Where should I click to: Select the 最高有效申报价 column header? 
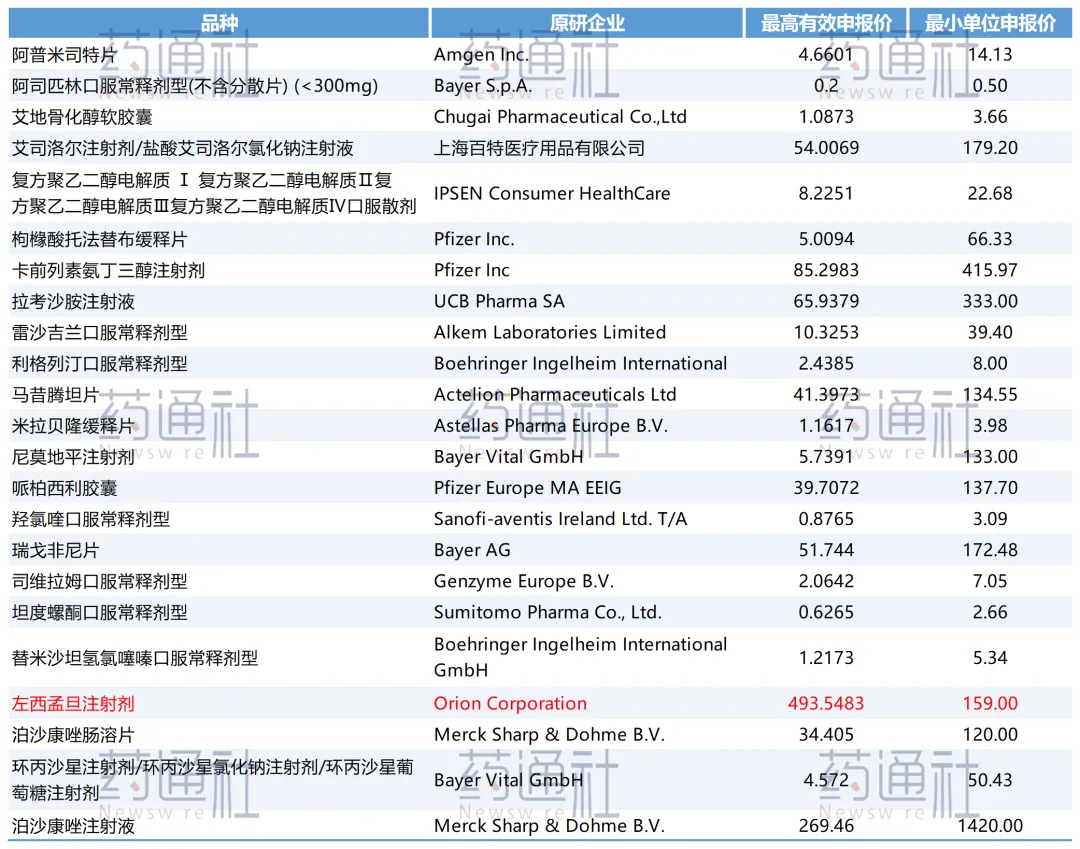pyautogui.click(x=825, y=23)
